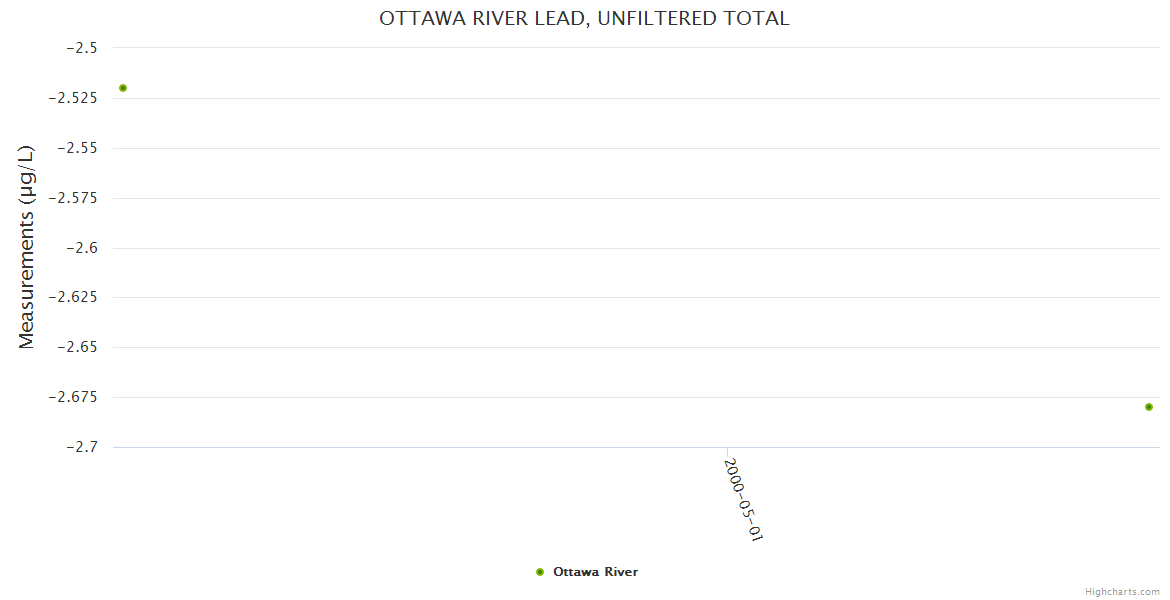Click the lower-right data point near -2.675
Viewport: 1170px width, 600px height.
click(1149, 407)
